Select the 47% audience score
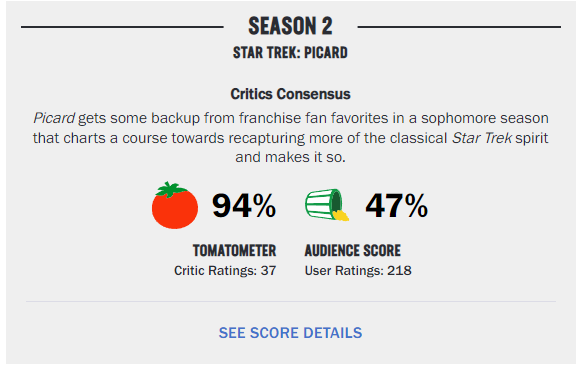583x369 pixels. coord(397,205)
